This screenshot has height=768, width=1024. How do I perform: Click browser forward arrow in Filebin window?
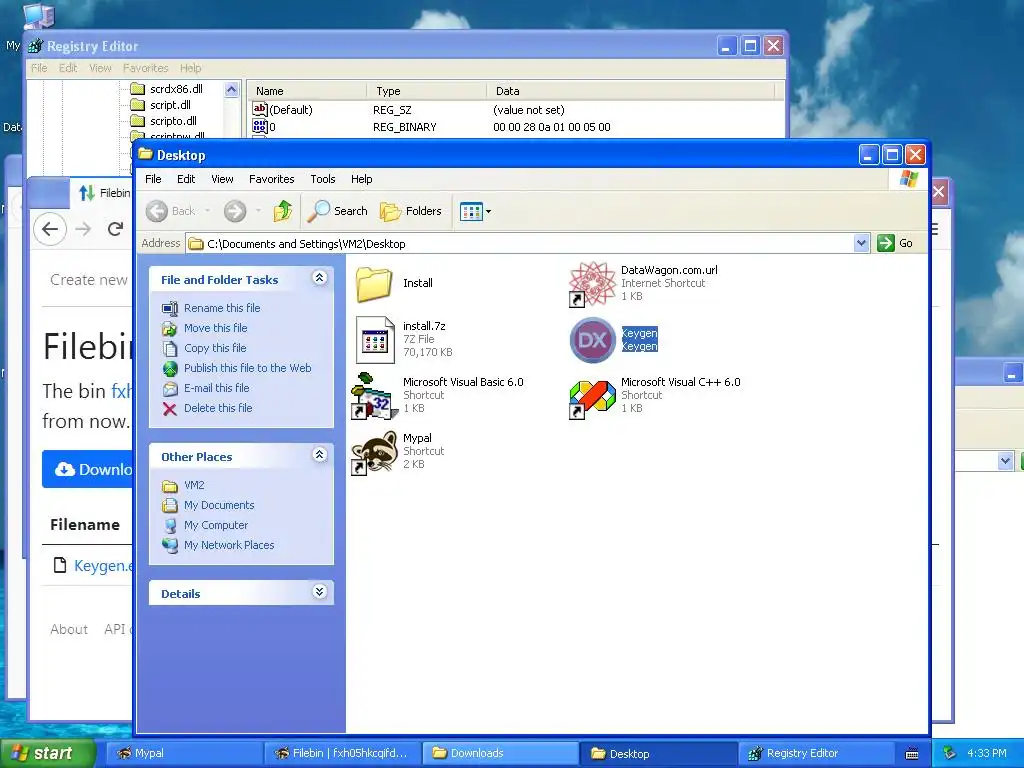83,229
